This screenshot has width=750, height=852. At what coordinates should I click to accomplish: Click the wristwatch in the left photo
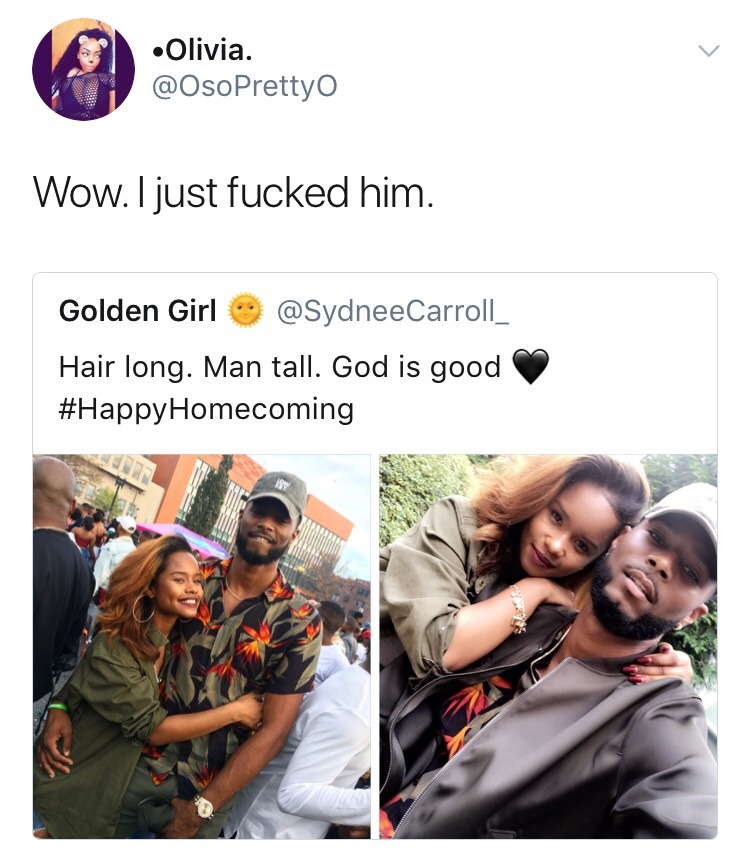tap(204, 806)
